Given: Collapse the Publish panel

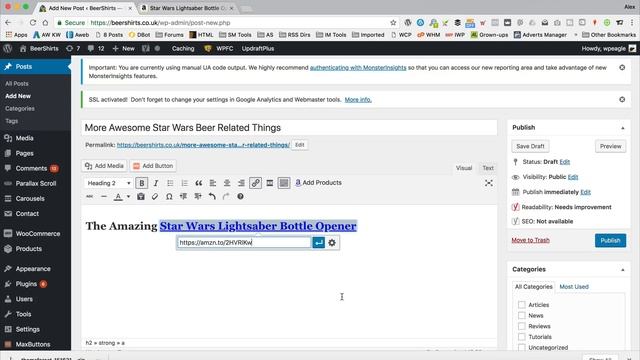Looking at the screenshot, I should point(623,128).
